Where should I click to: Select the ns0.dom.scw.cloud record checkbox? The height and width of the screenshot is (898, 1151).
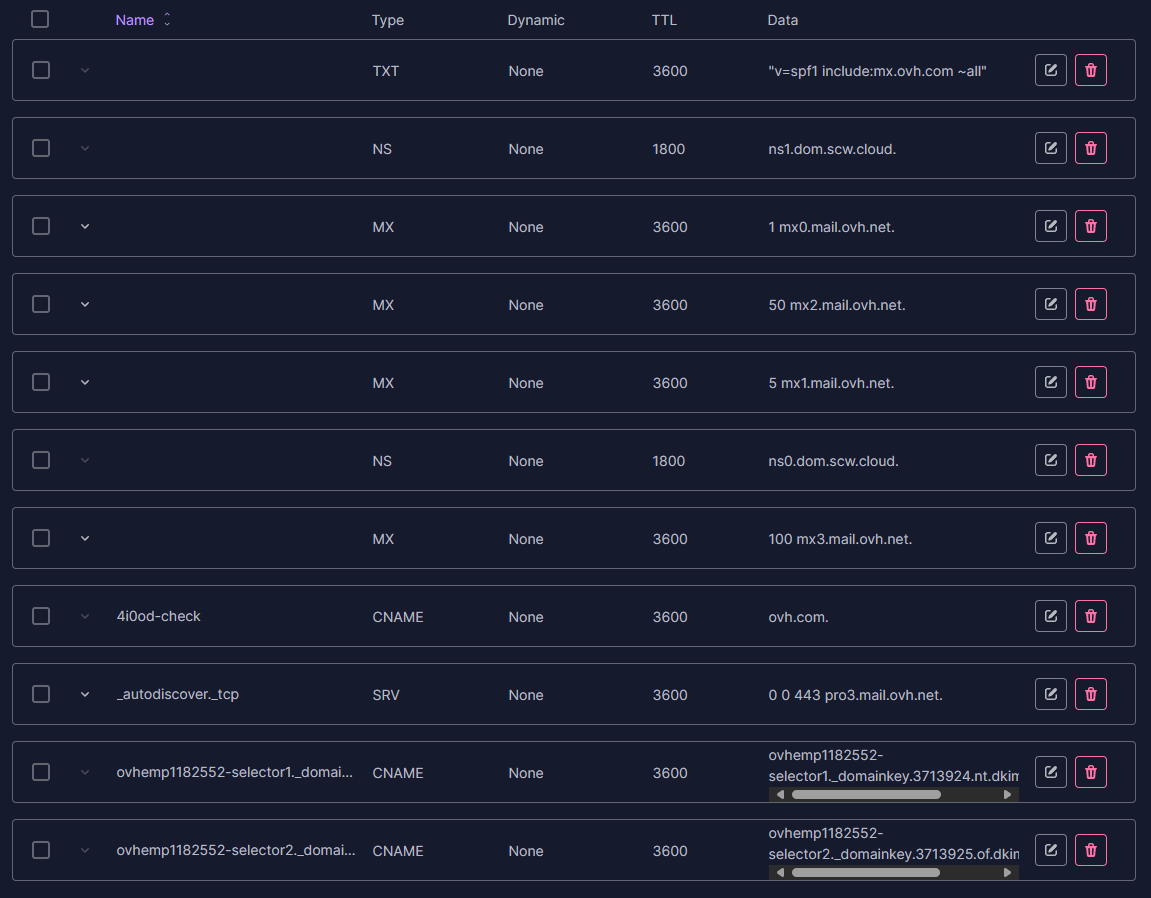pos(41,460)
